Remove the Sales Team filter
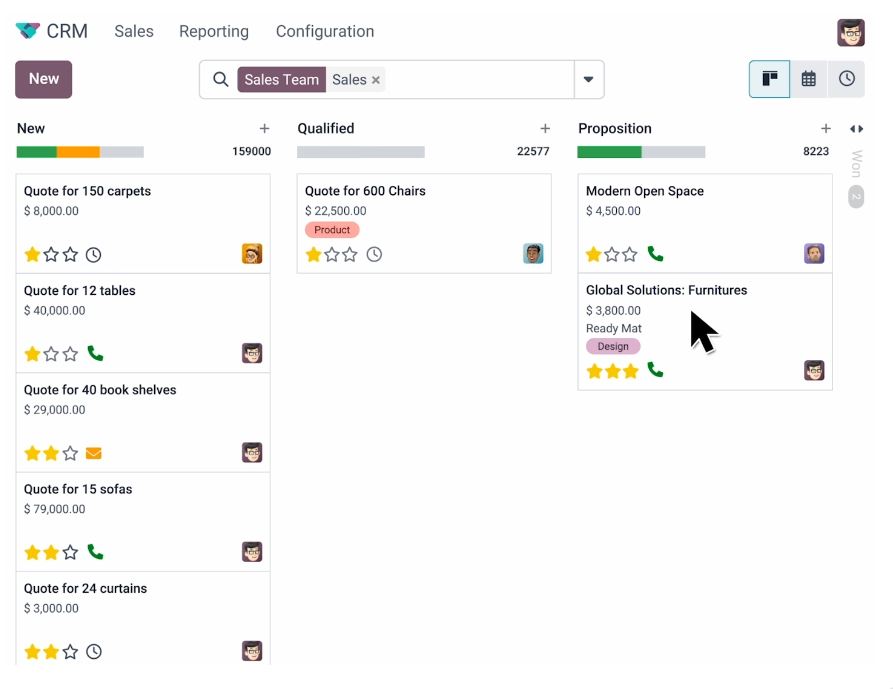893x689 pixels. (x=376, y=80)
